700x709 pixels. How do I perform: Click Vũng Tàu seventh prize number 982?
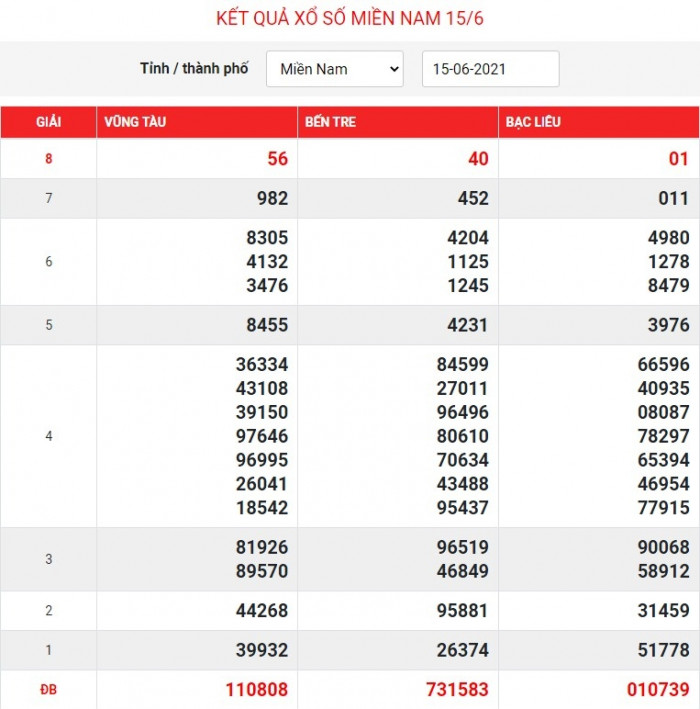click(272, 198)
